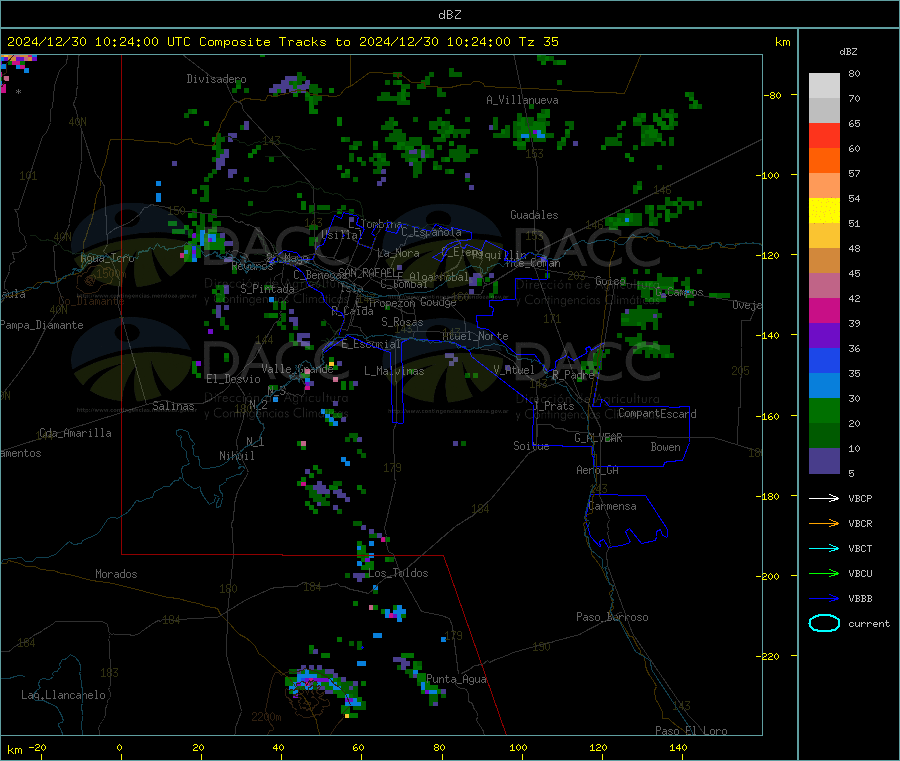The height and width of the screenshot is (761, 900).
Task: Click the Paso_Barroso location label
Action: pyautogui.click(x=612, y=617)
